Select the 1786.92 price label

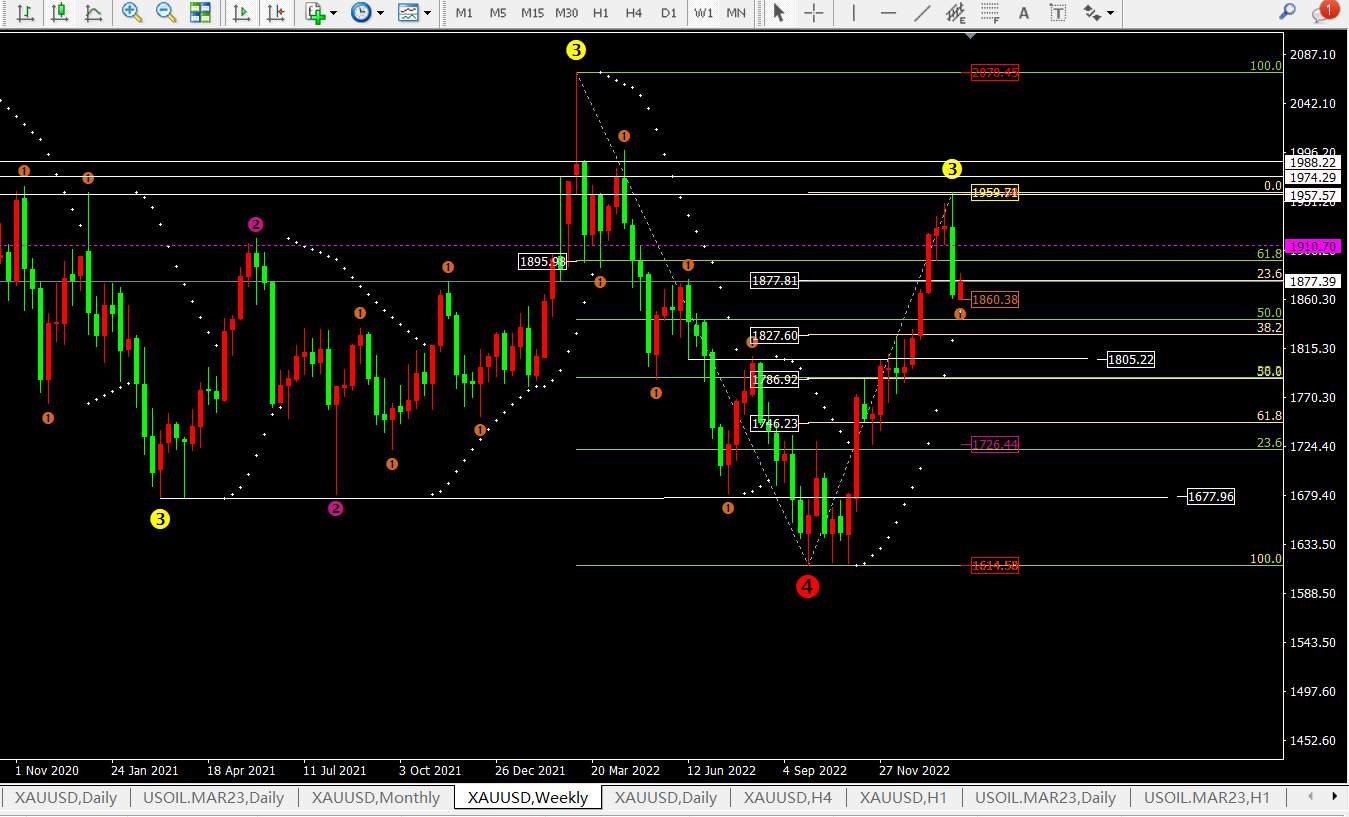tap(775, 379)
